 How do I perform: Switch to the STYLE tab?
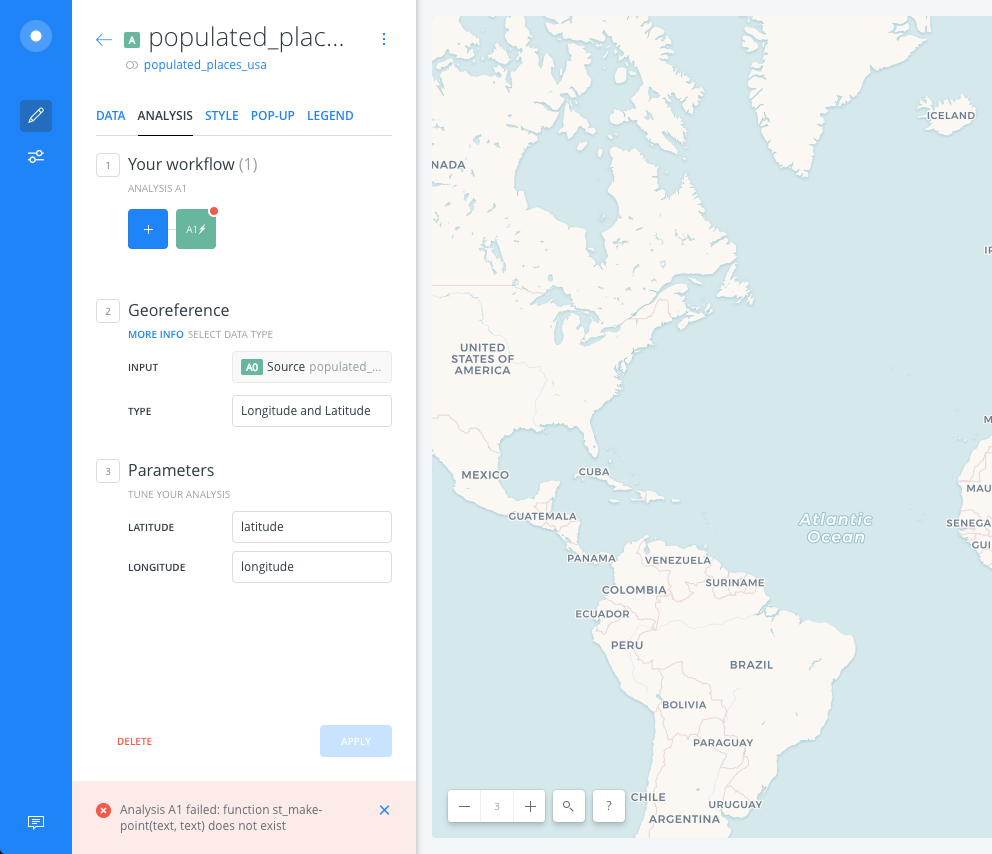click(221, 115)
